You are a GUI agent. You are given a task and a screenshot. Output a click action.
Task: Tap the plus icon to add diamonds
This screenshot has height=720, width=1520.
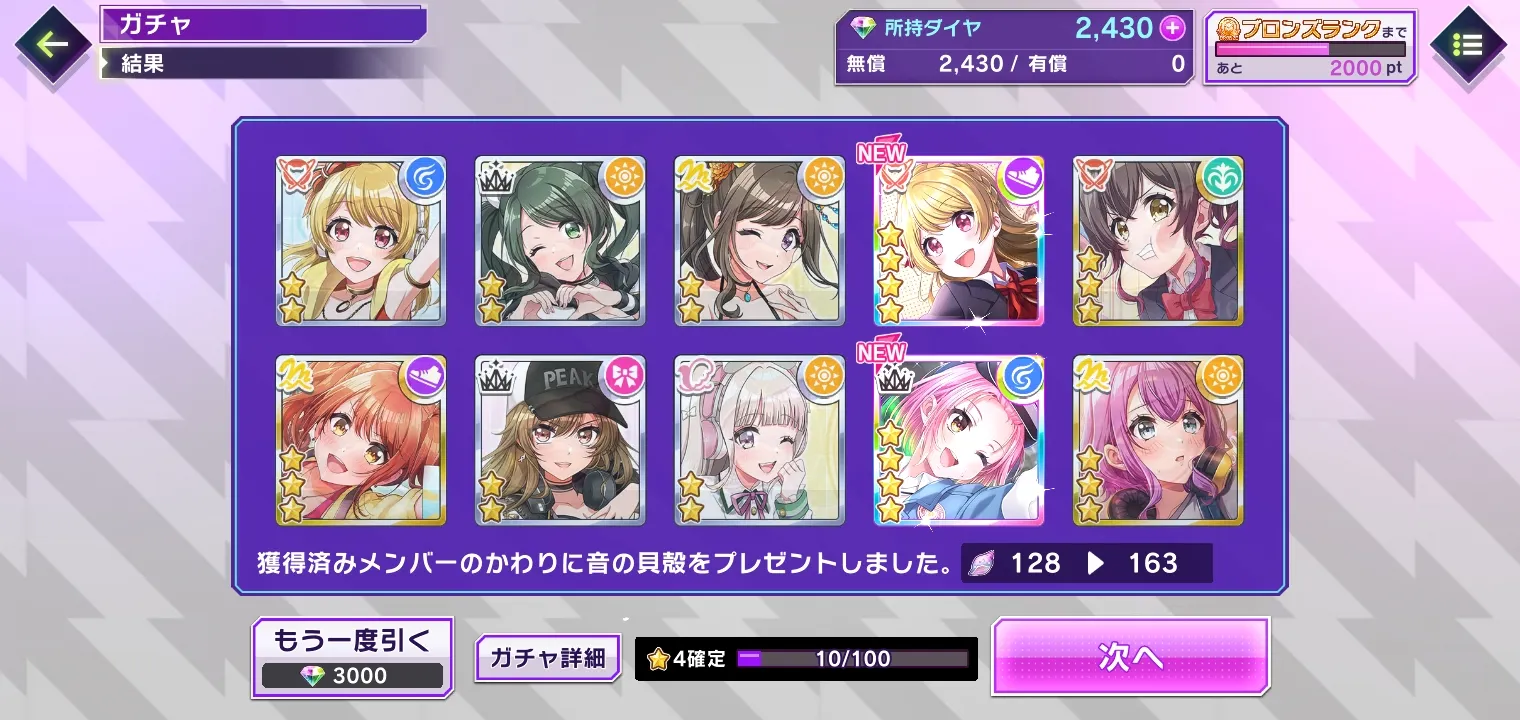[x=1172, y=28]
